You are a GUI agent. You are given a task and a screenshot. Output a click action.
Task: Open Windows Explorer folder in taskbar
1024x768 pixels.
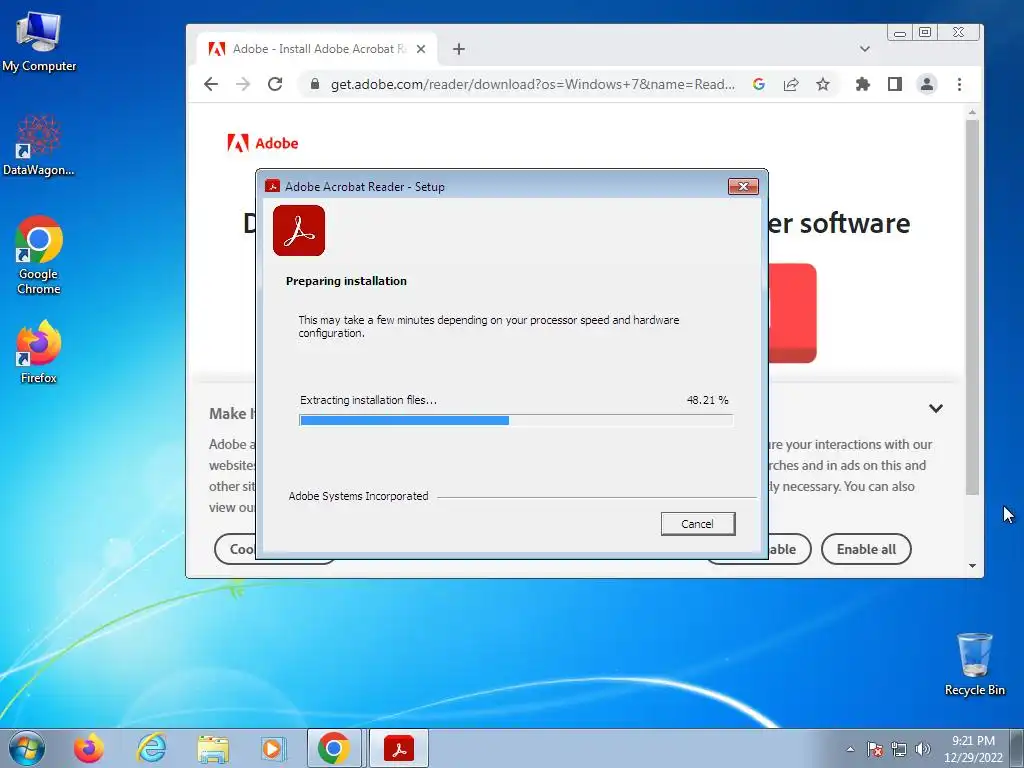(213, 748)
